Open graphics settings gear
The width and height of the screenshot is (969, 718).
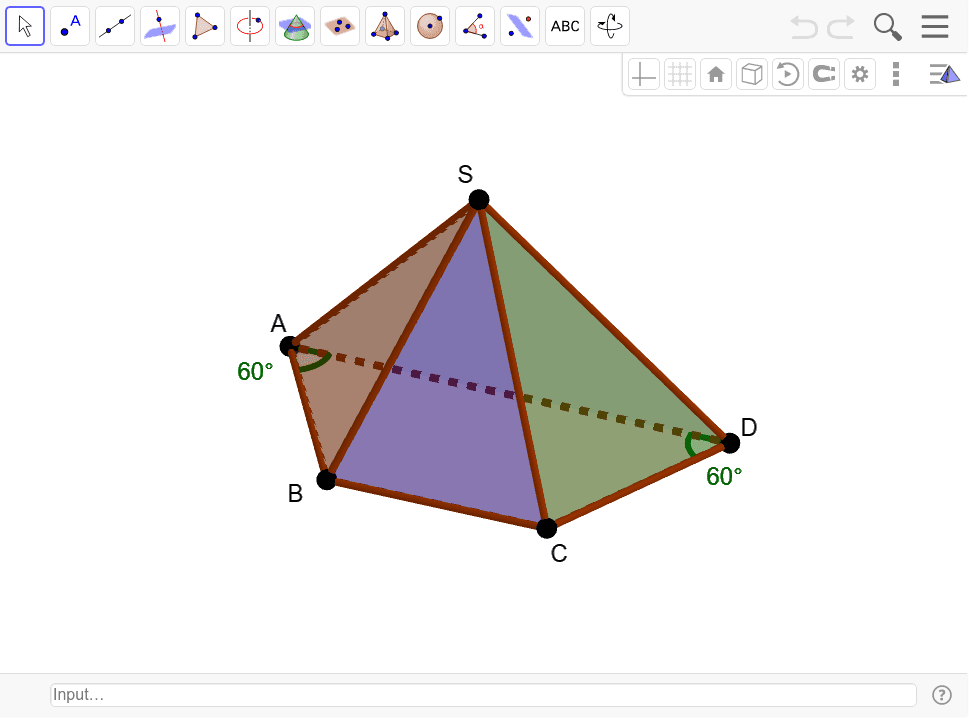point(860,75)
